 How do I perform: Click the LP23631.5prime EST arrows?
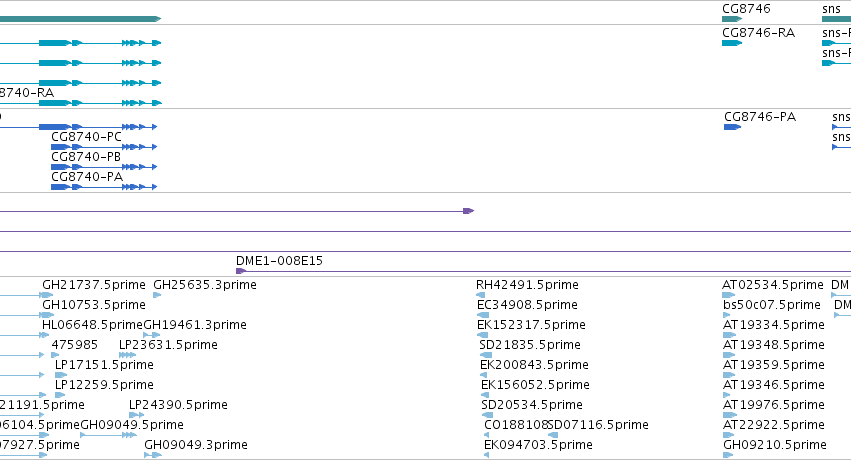[x=128, y=355]
